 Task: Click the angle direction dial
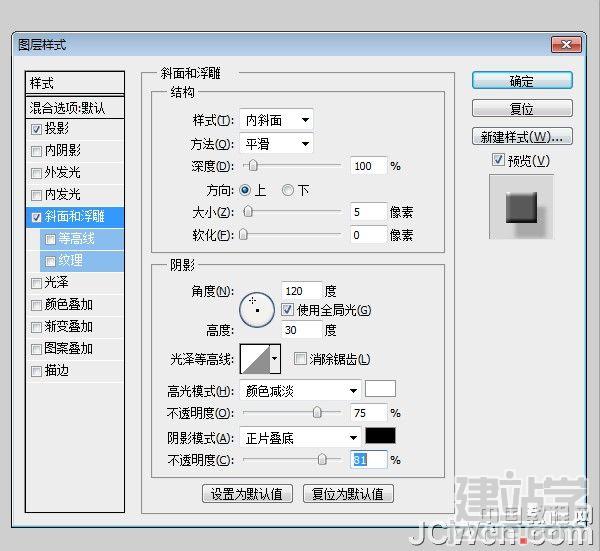pyautogui.click(x=257, y=310)
